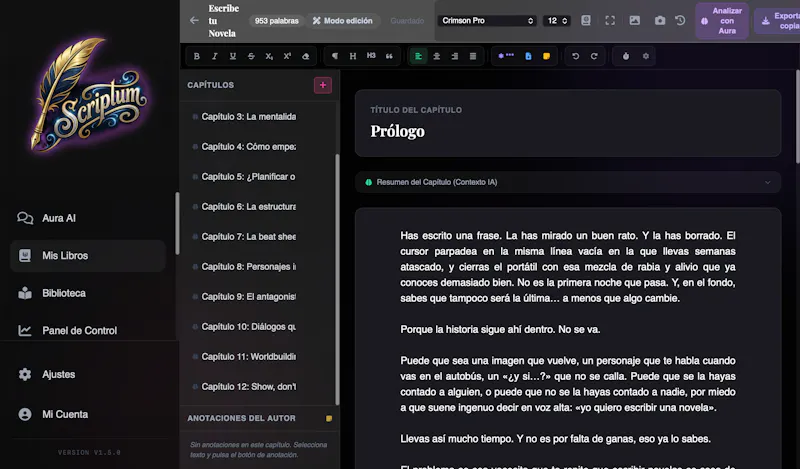Open the book view icon beside font size

(586, 20)
